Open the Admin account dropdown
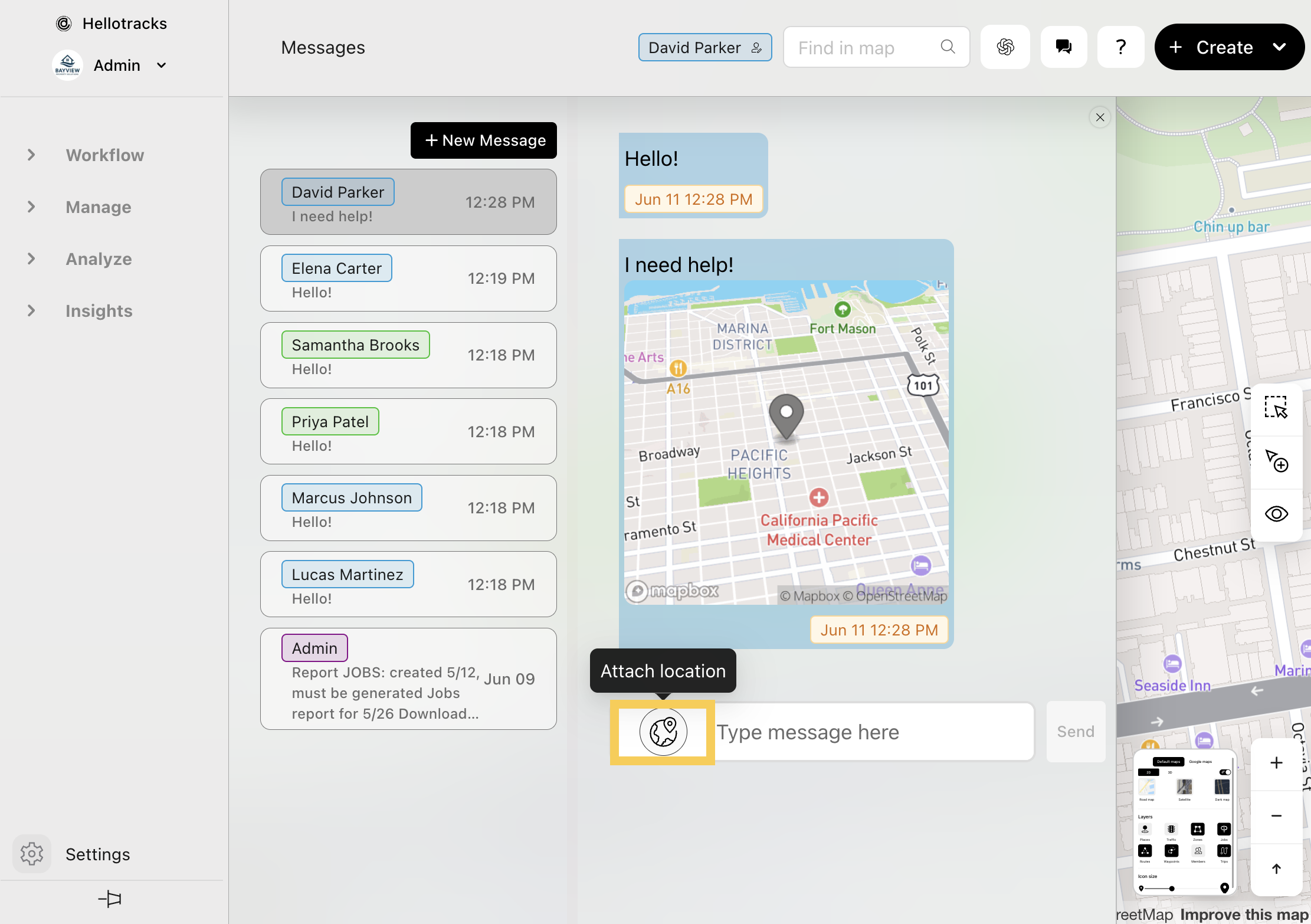 coord(161,65)
